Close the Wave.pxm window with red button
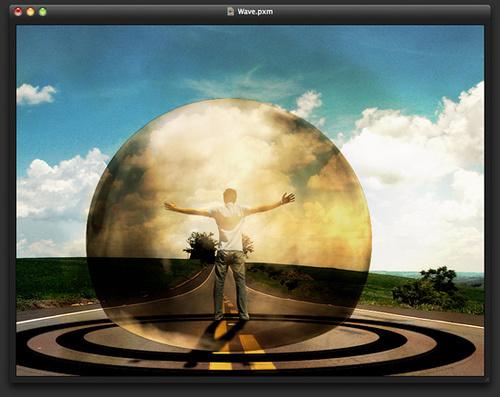This screenshot has height=397, width=500. click(18, 12)
